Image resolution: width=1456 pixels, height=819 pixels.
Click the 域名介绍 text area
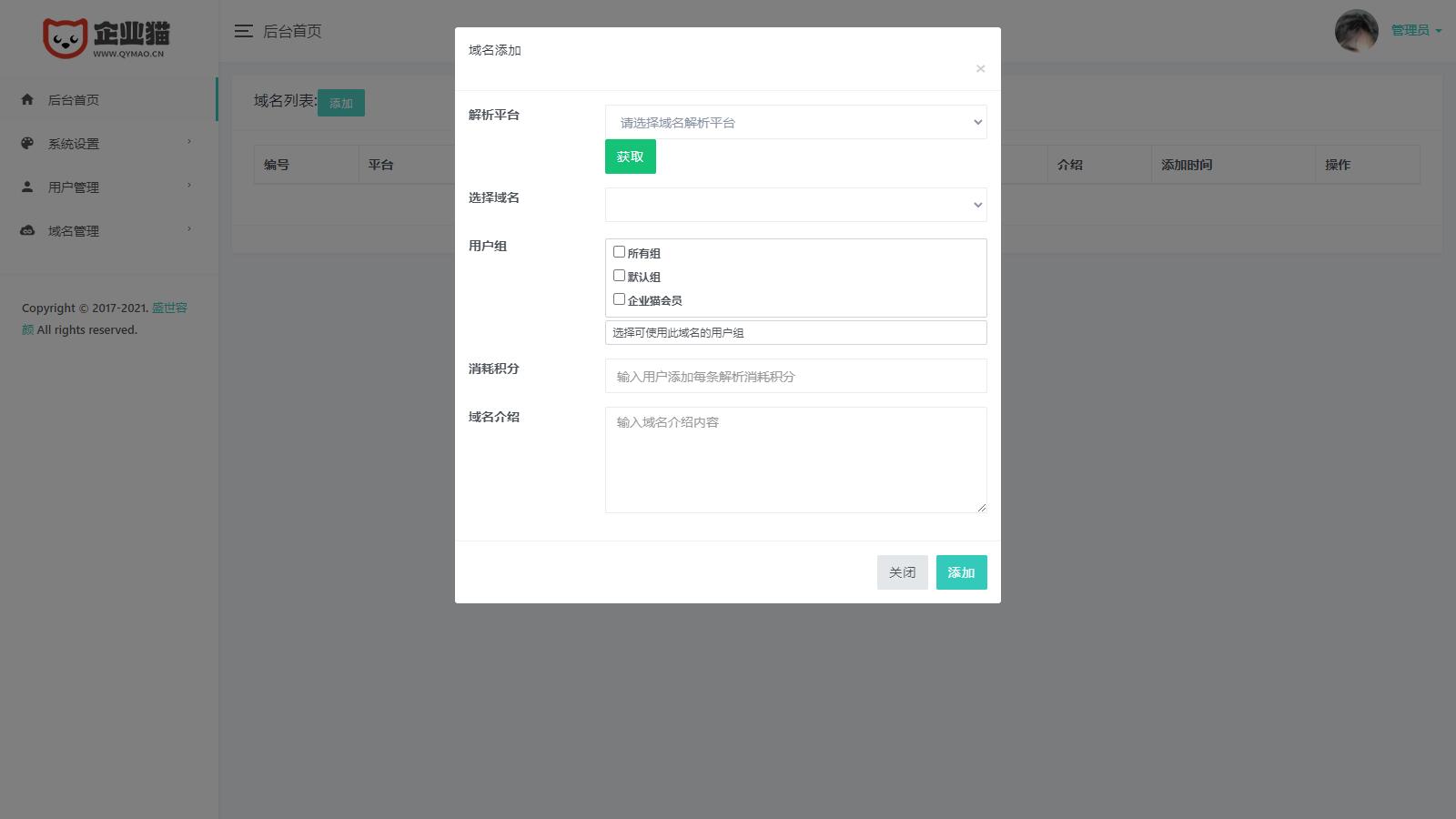(x=795, y=460)
